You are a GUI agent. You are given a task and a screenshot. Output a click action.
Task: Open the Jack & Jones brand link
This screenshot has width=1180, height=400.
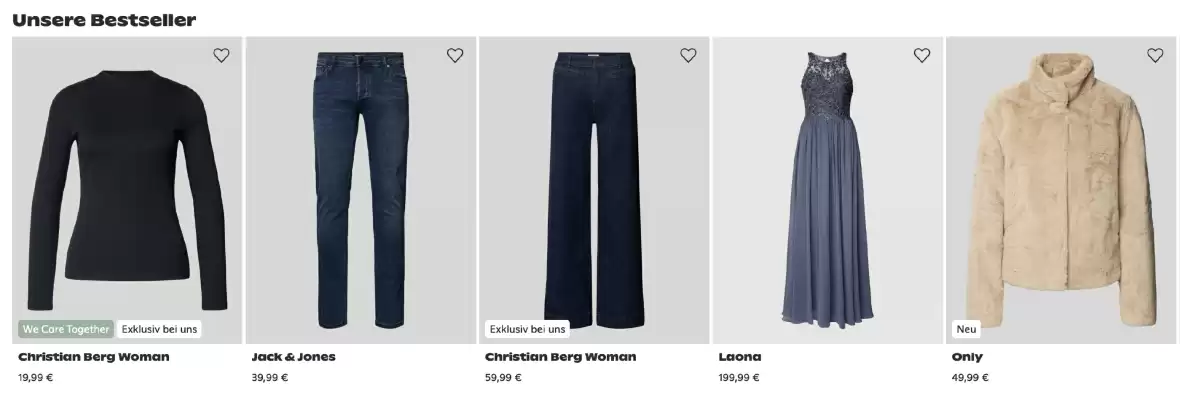click(x=293, y=356)
